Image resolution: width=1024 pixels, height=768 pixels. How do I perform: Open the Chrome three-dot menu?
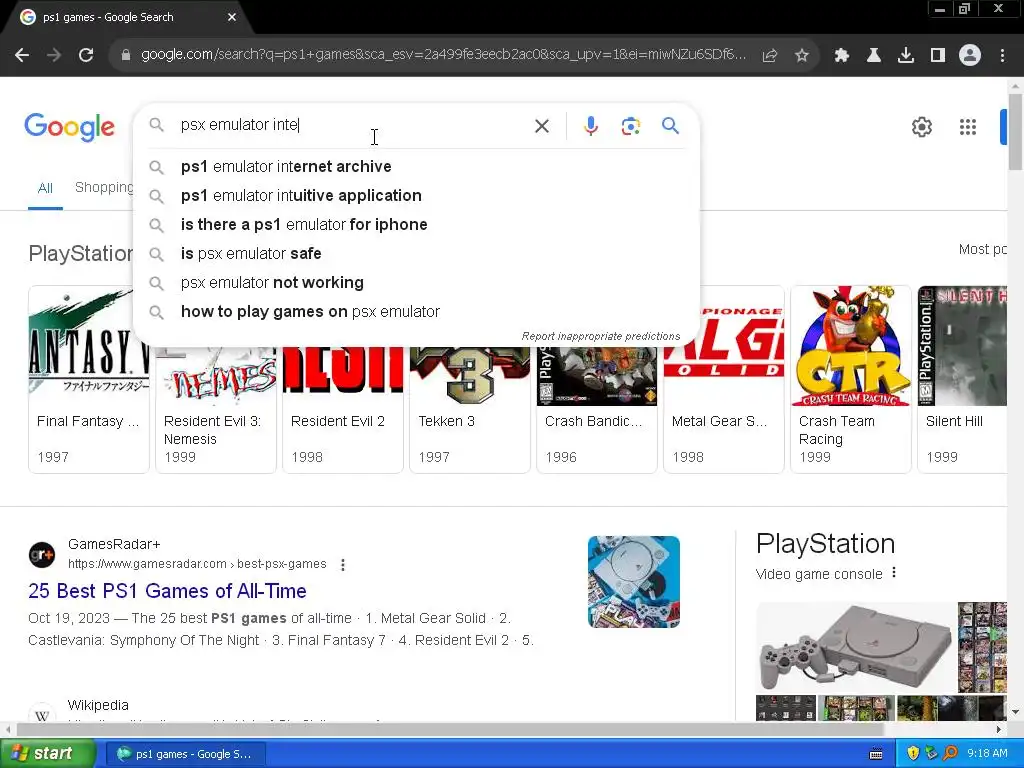[1002, 56]
